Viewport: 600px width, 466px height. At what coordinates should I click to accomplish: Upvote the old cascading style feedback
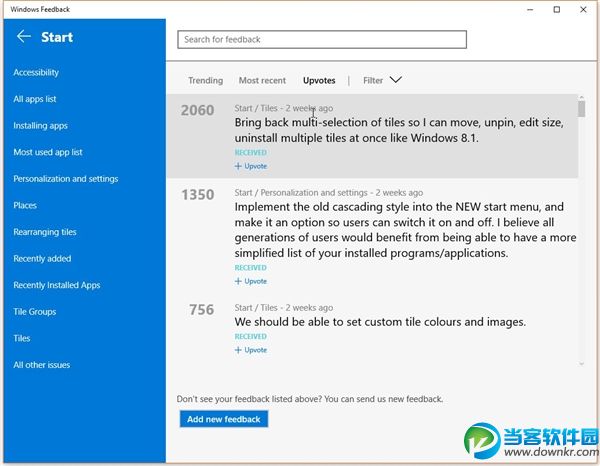251,281
